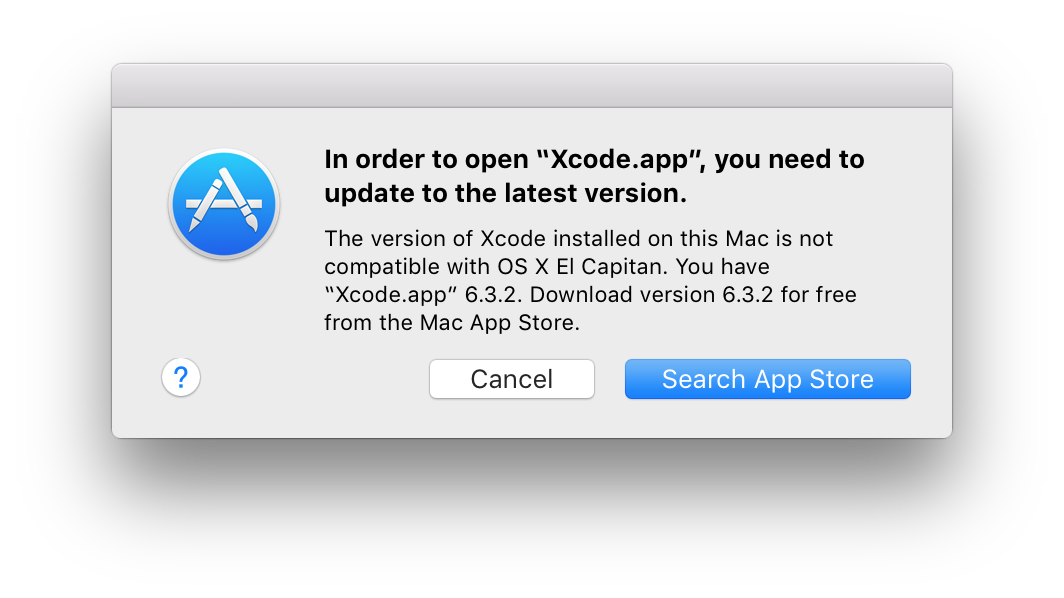Viewport: 1064px width, 598px height.
Task: Choose Search App Store
Action: [x=767, y=379]
